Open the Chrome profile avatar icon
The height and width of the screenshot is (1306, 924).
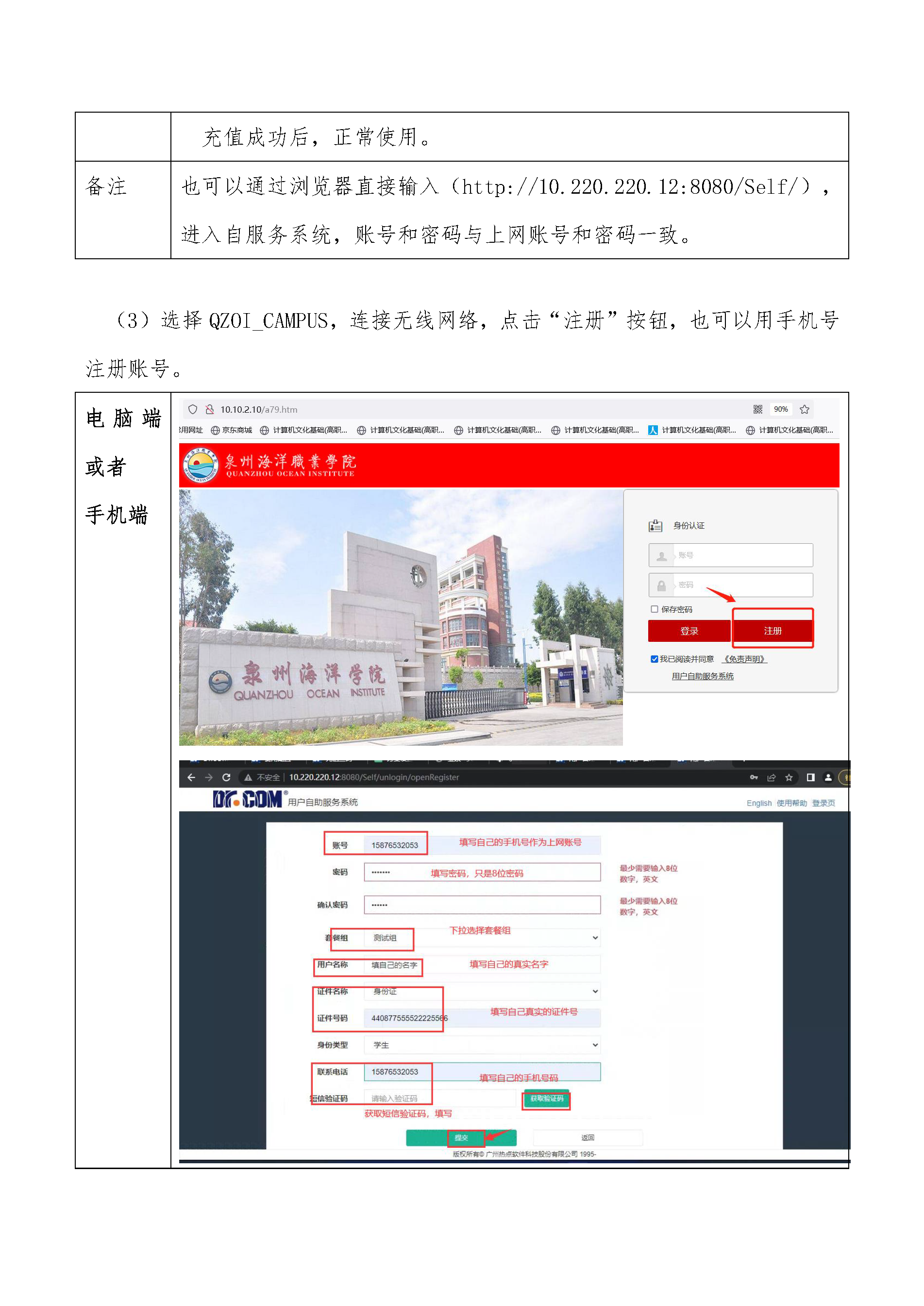tap(828, 778)
